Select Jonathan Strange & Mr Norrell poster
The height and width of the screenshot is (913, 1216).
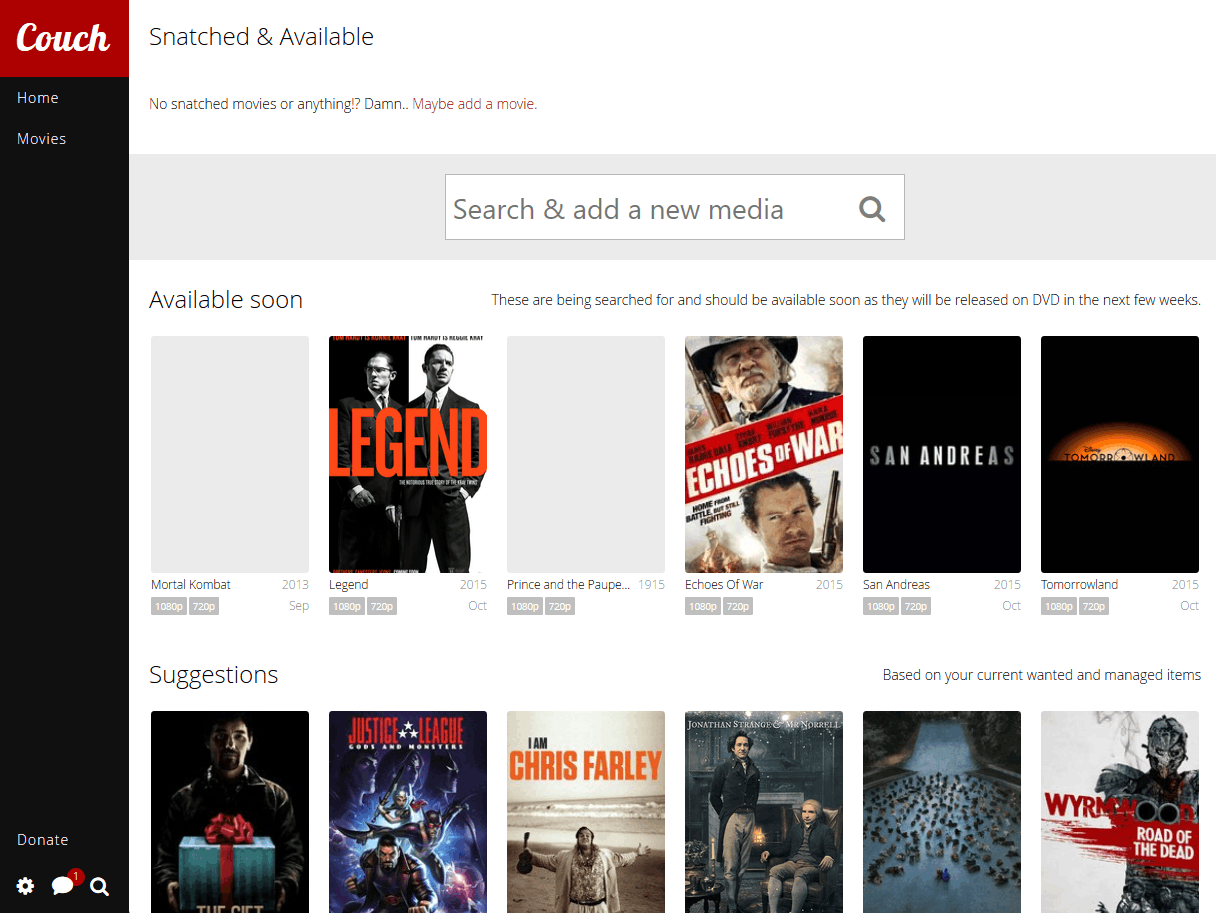pyautogui.click(x=764, y=812)
